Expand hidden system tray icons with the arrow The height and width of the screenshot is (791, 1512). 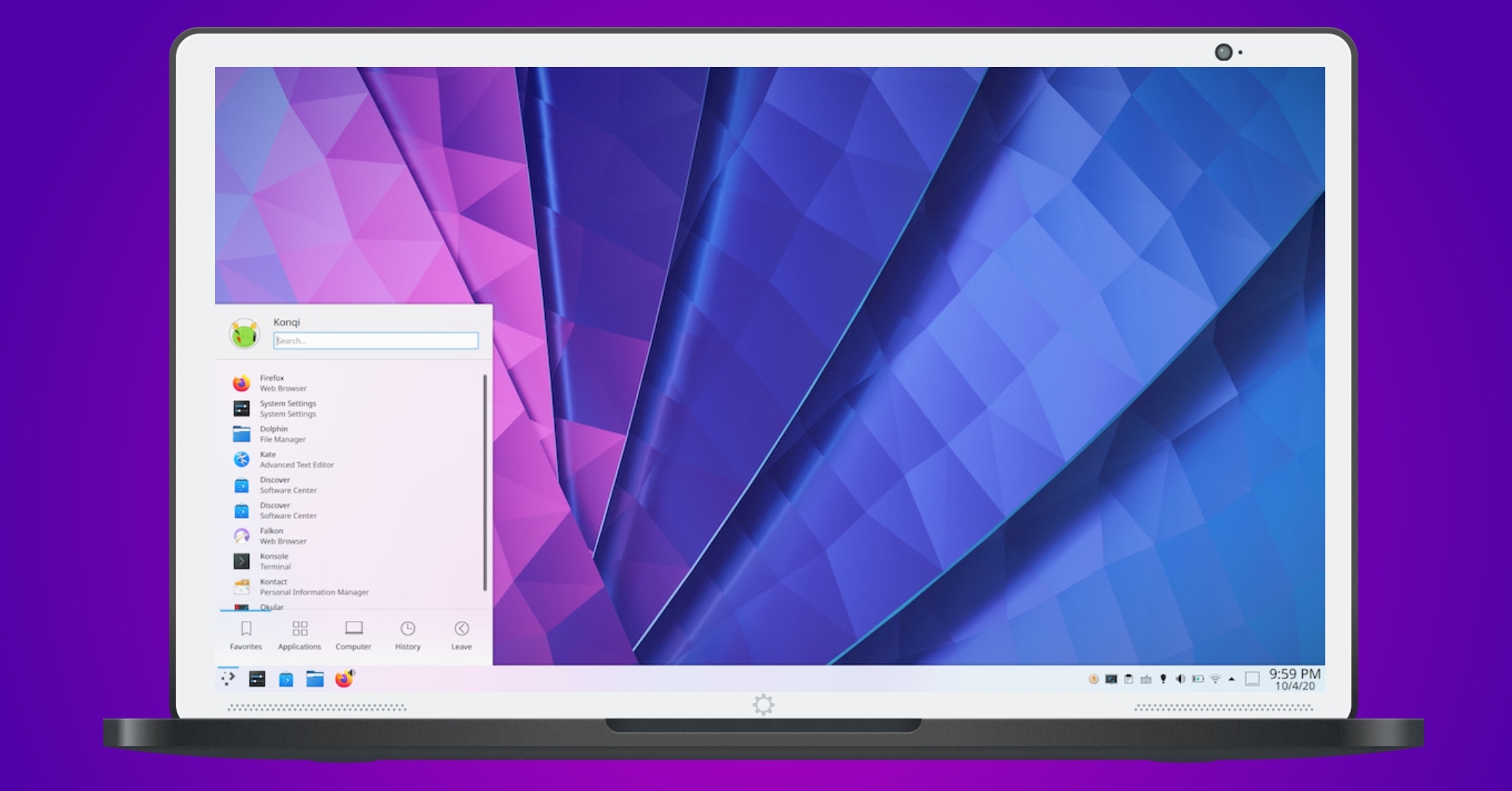(1232, 678)
